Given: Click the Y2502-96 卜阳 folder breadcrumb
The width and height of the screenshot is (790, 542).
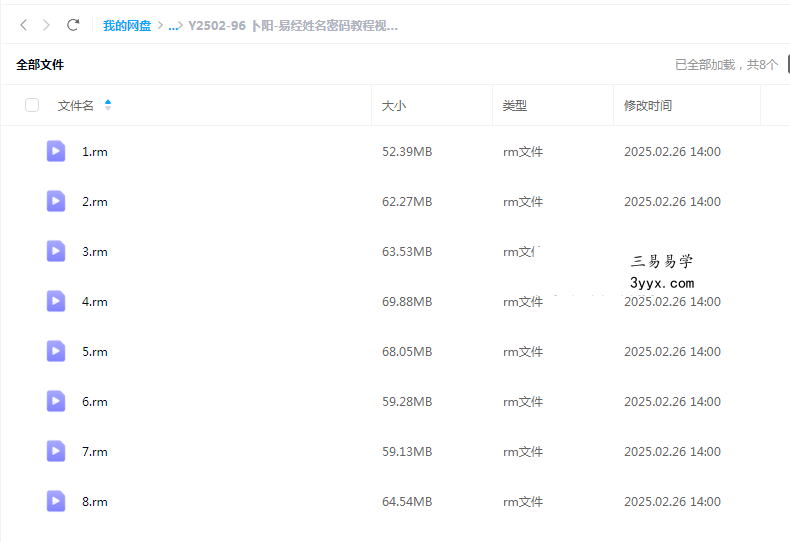Looking at the screenshot, I should [x=293, y=26].
